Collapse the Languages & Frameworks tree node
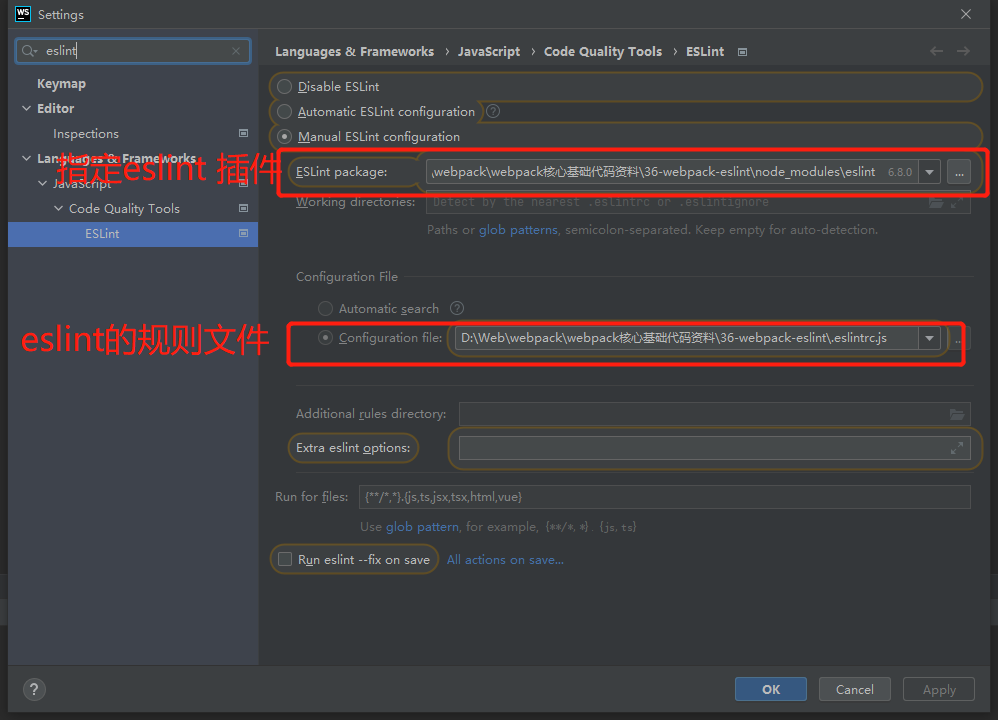 pyautogui.click(x=27, y=158)
